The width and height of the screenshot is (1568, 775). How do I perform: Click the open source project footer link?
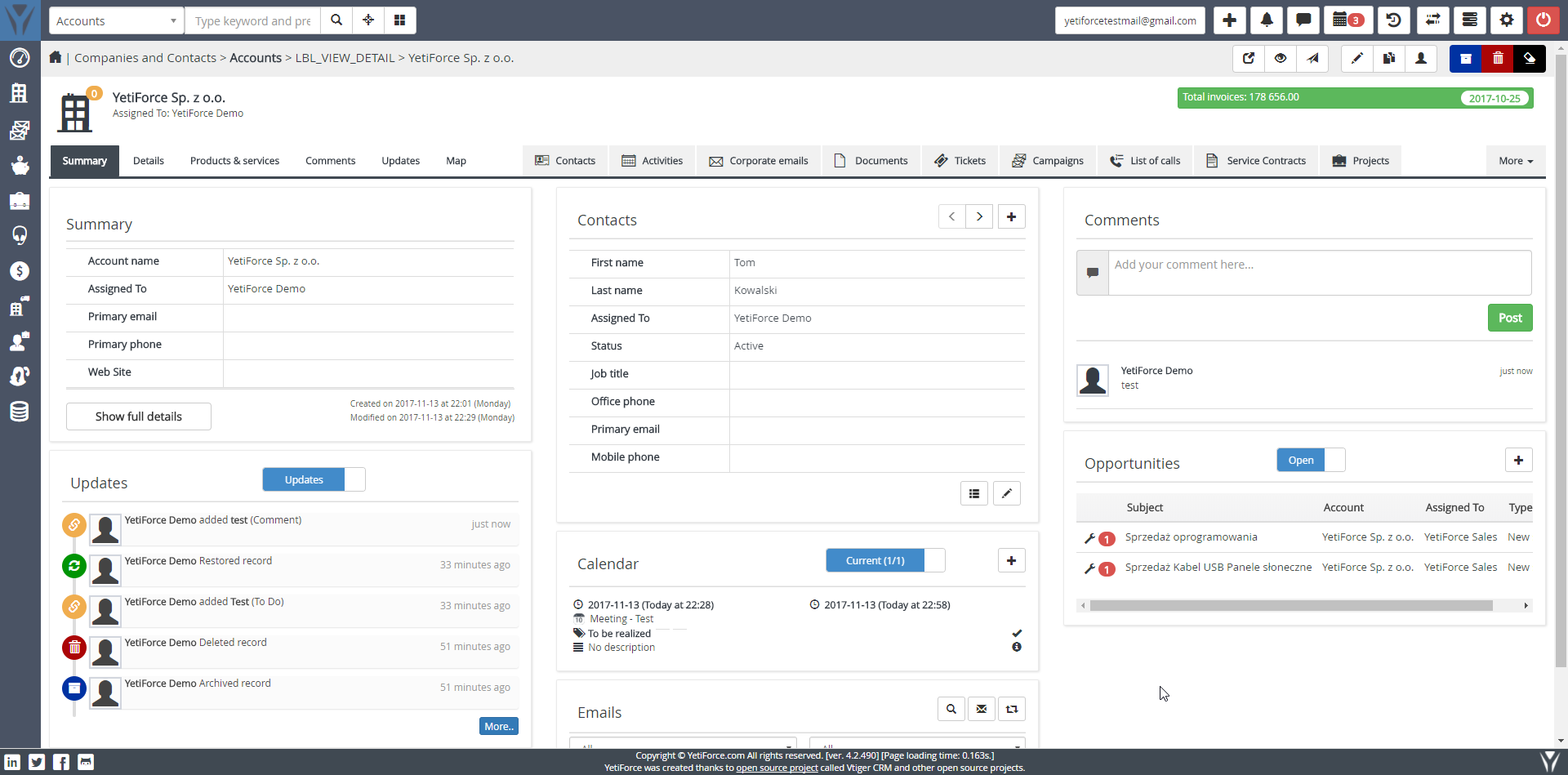pyautogui.click(x=777, y=768)
